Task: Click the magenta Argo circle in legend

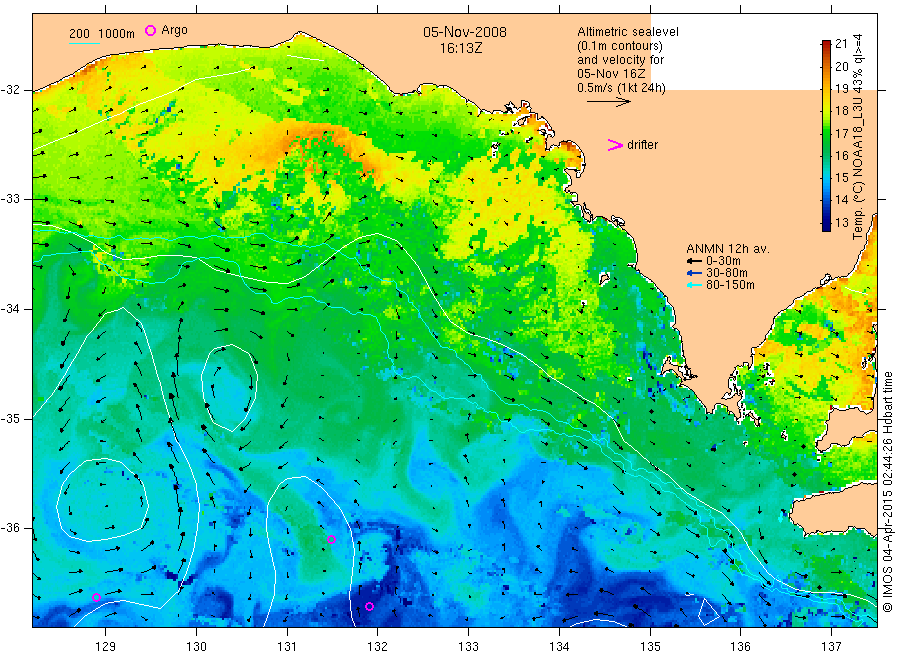Action: point(150,30)
